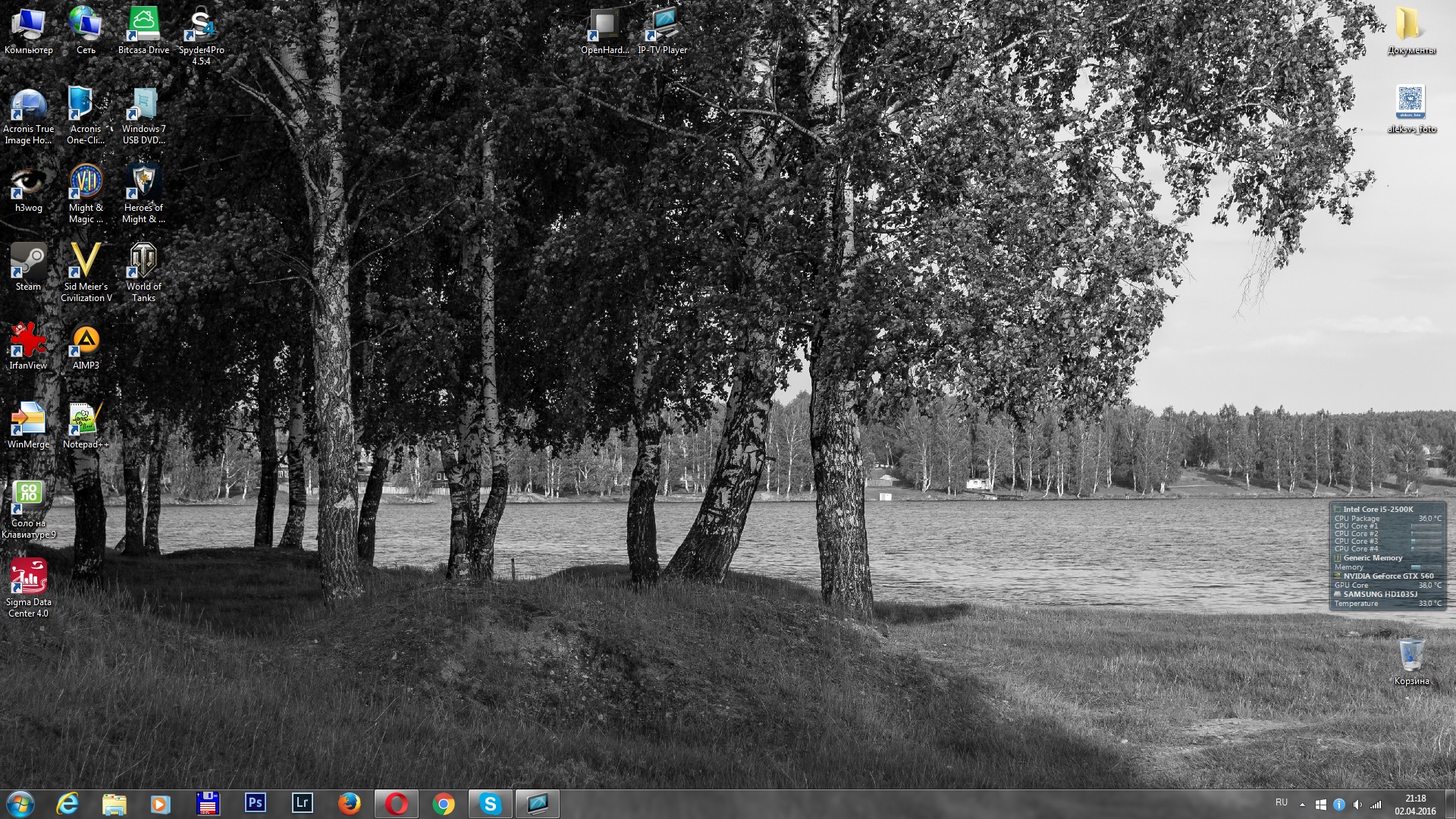Show hidden tray icons arrow
1456x819 pixels.
(1302, 805)
